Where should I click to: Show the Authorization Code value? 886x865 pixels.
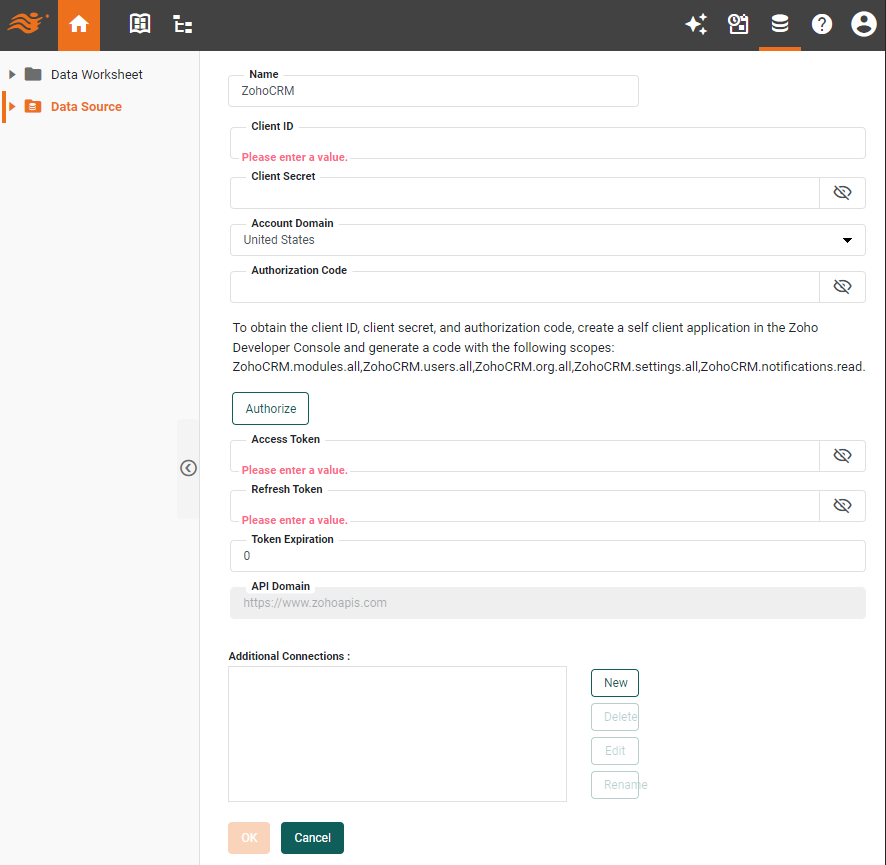[842, 286]
